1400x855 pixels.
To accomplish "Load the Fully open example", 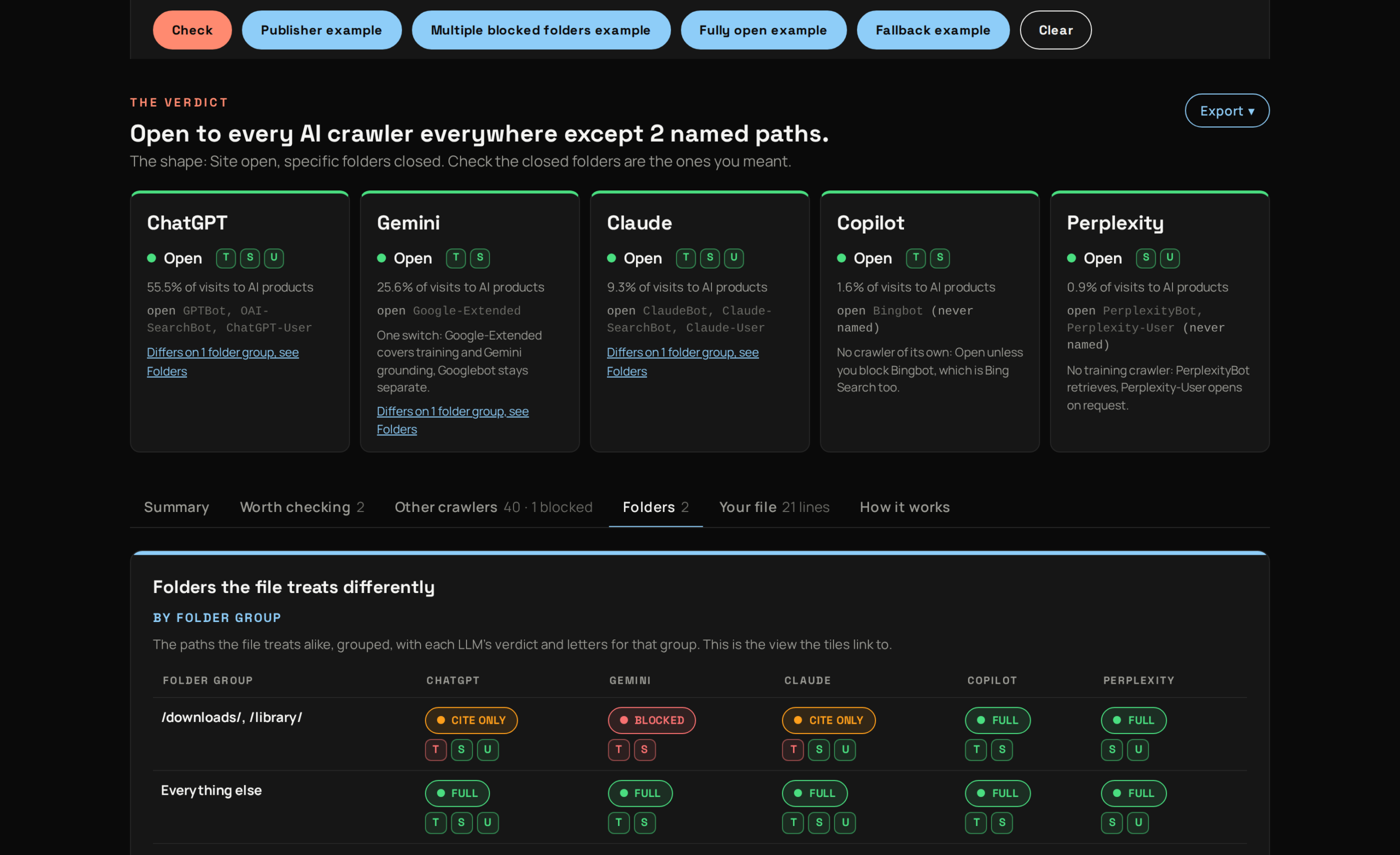I will tap(763, 30).
